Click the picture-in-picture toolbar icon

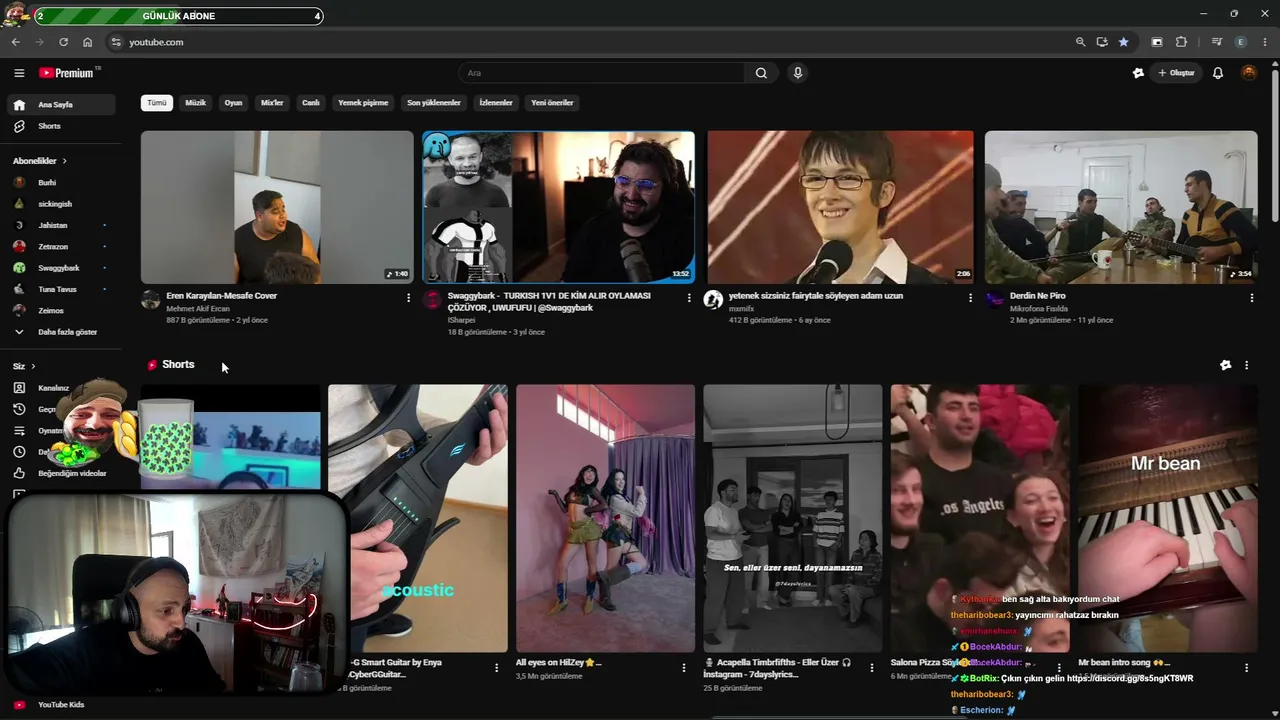pyautogui.click(x=1157, y=42)
